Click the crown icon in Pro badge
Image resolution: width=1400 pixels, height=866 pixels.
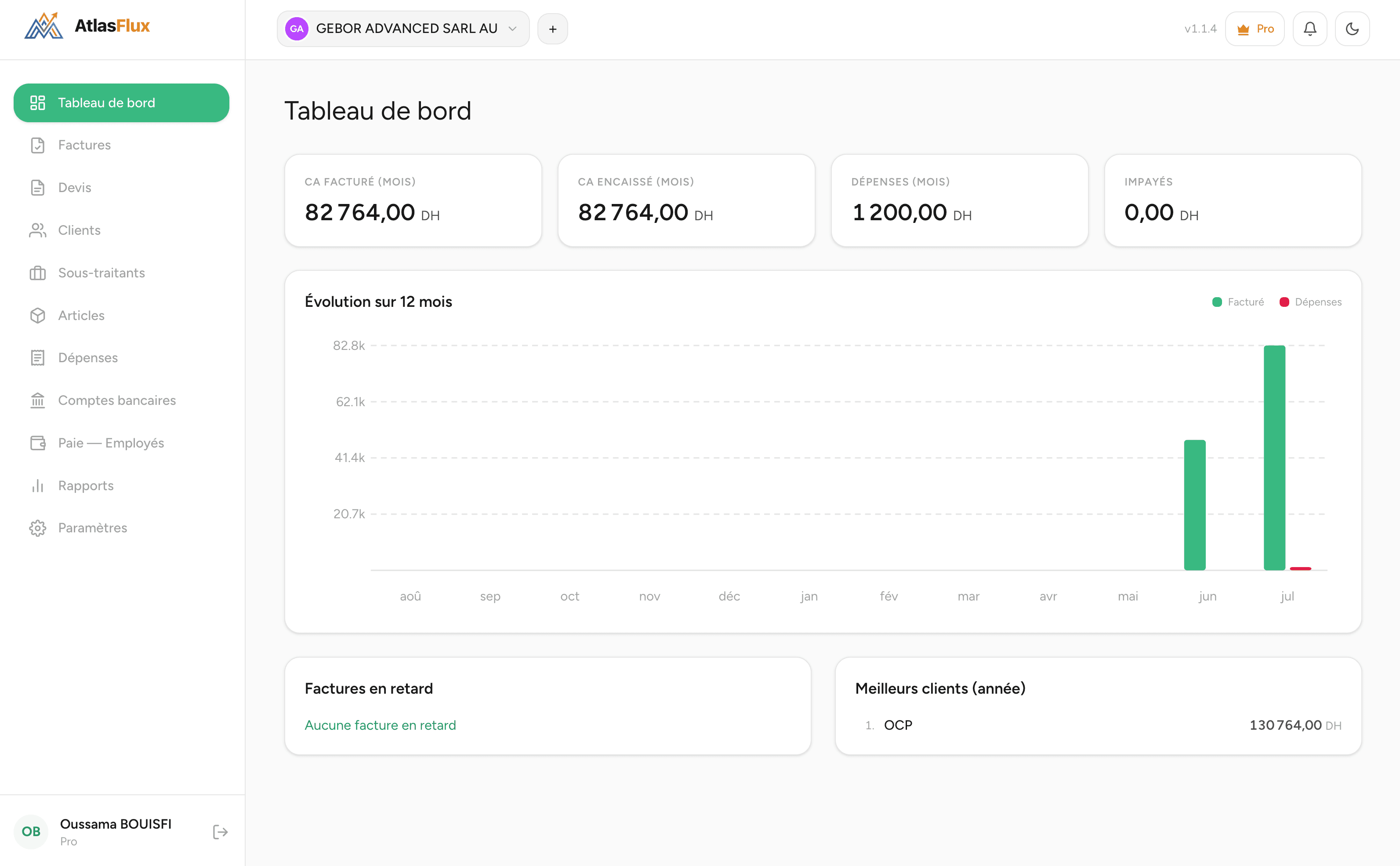(1243, 29)
